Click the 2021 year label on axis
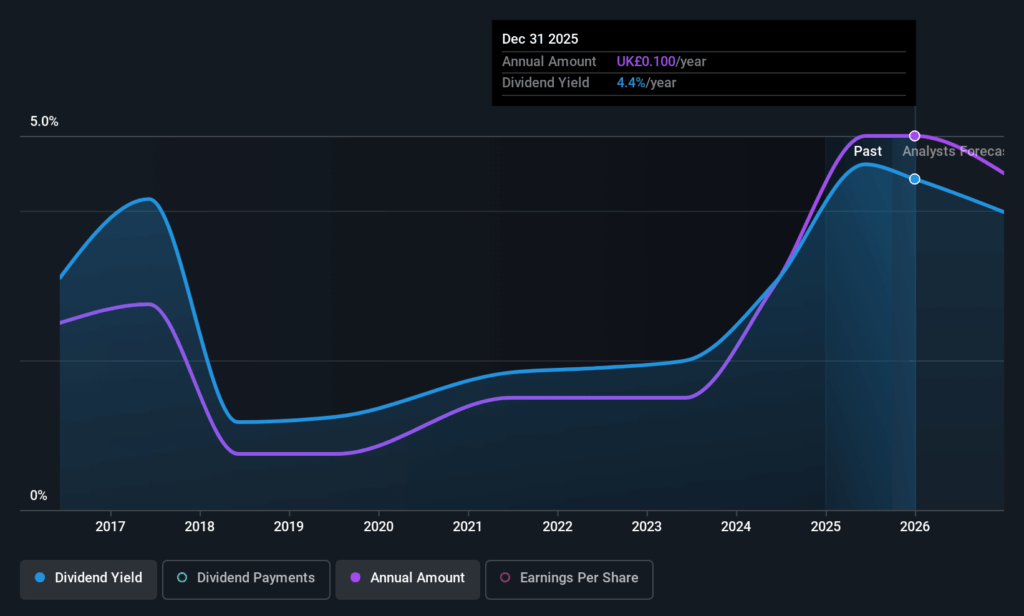 pyautogui.click(x=467, y=527)
